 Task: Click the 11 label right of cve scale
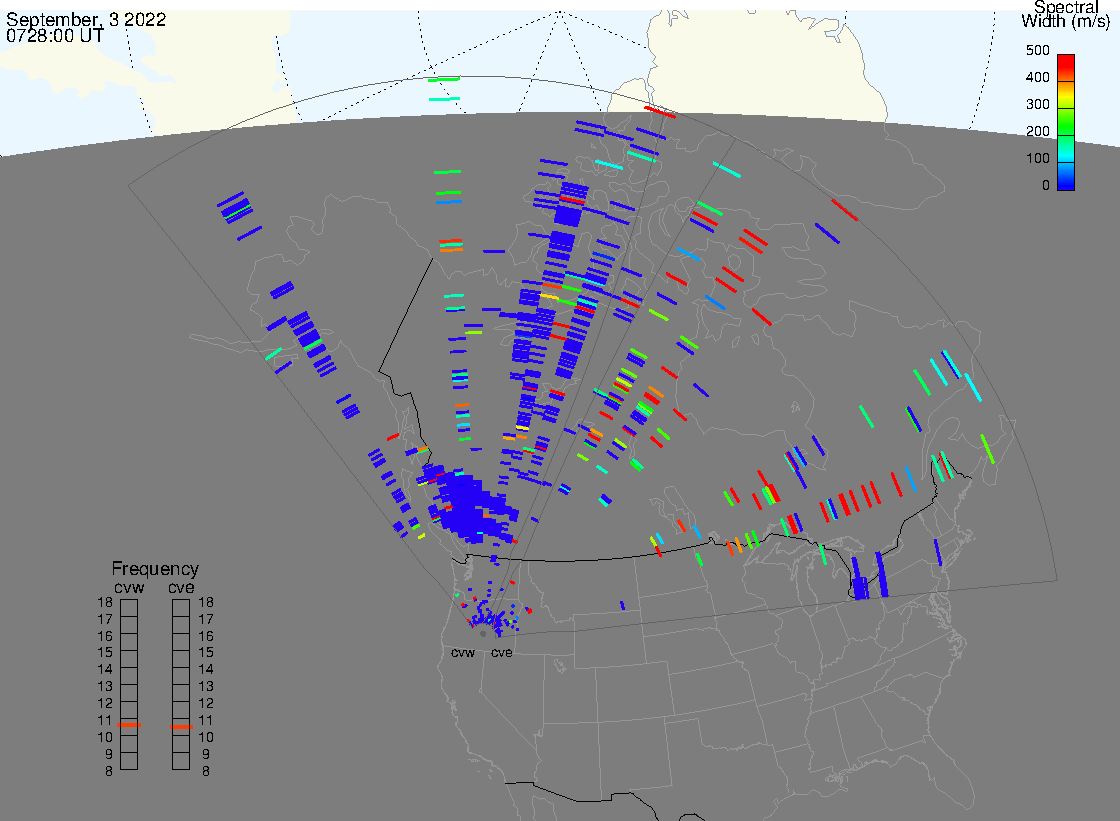[206, 720]
